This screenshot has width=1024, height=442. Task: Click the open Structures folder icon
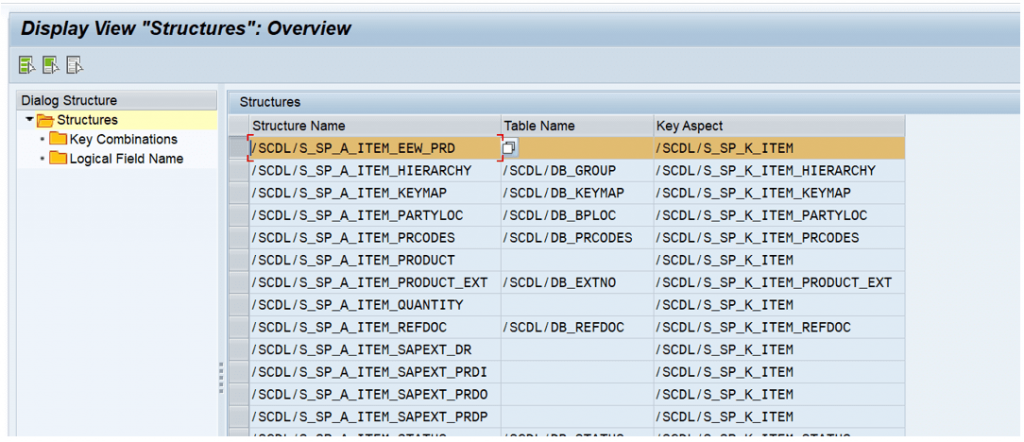(45, 120)
